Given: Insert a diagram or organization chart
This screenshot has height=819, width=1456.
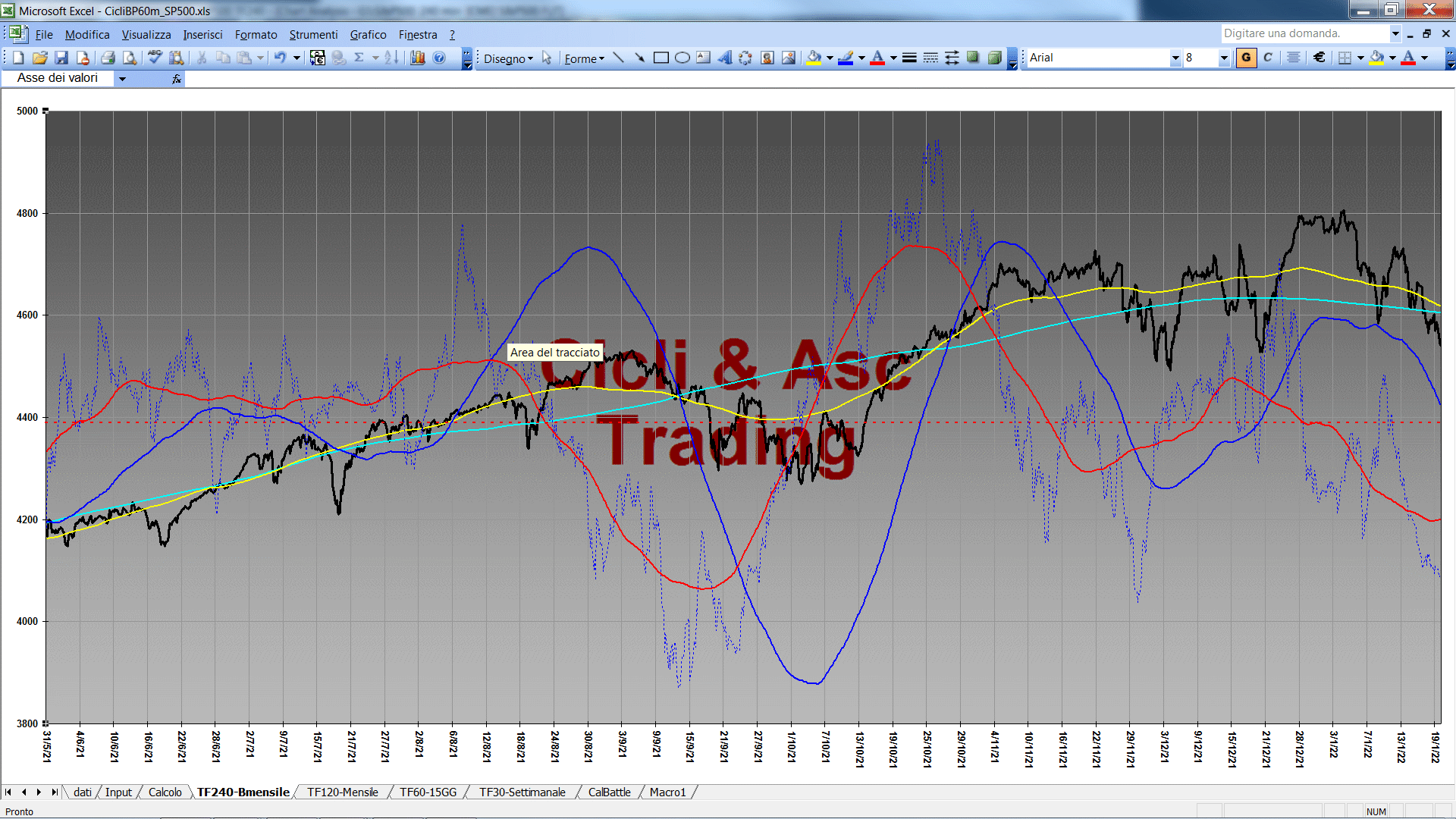Looking at the screenshot, I should (x=745, y=58).
